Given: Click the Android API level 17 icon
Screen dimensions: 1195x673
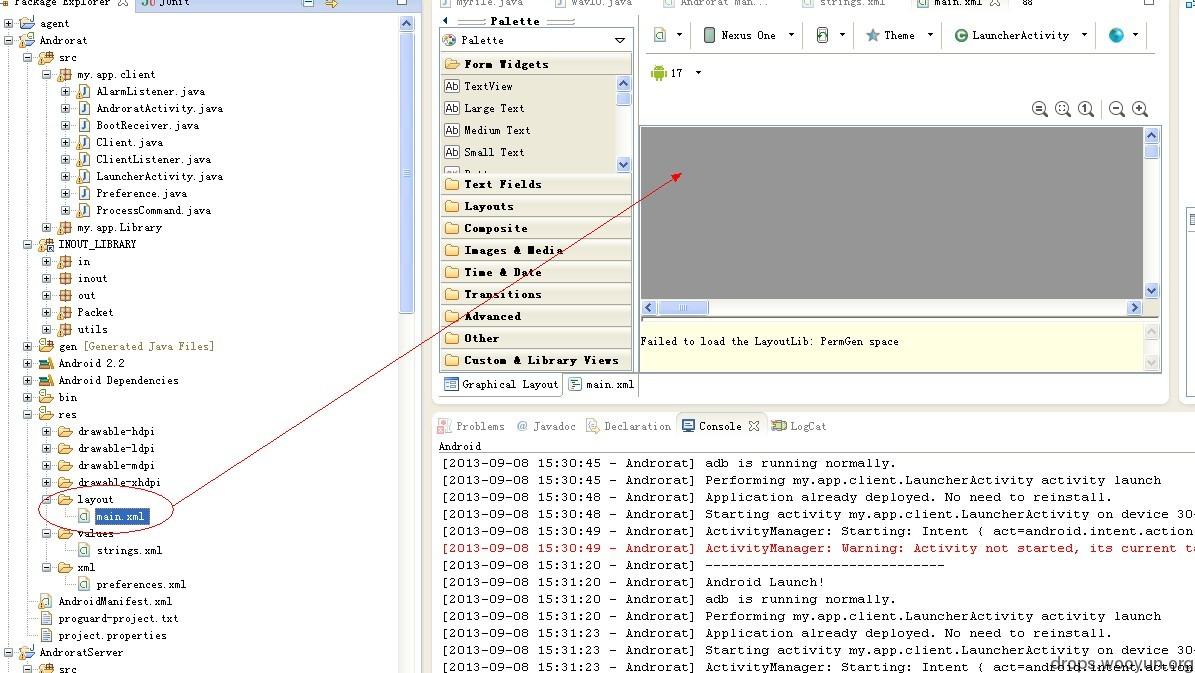Looking at the screenshot, I should pyautogui.click(x=659, y=73).
